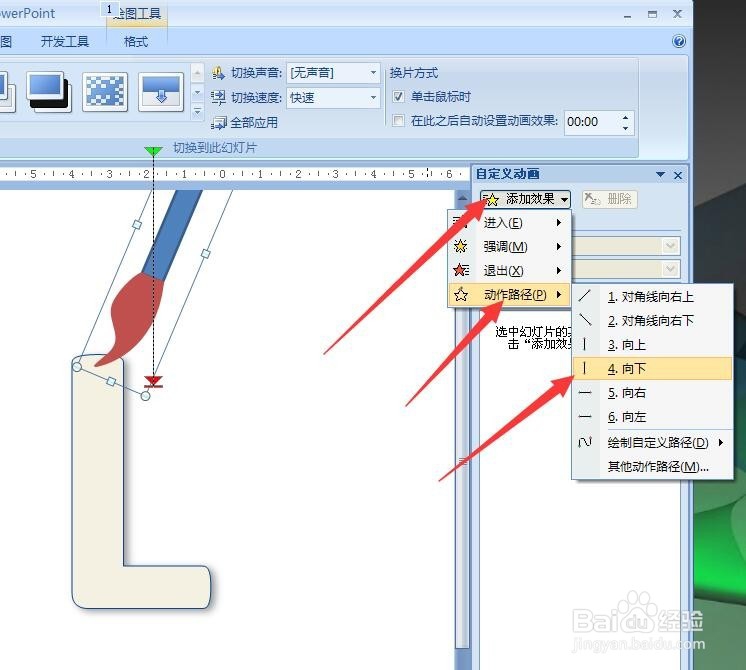Image resolution: width=746 pixels, height=670 pixels.
Task: Restore down the PowerPoint window
Action: tap(652, 15)
